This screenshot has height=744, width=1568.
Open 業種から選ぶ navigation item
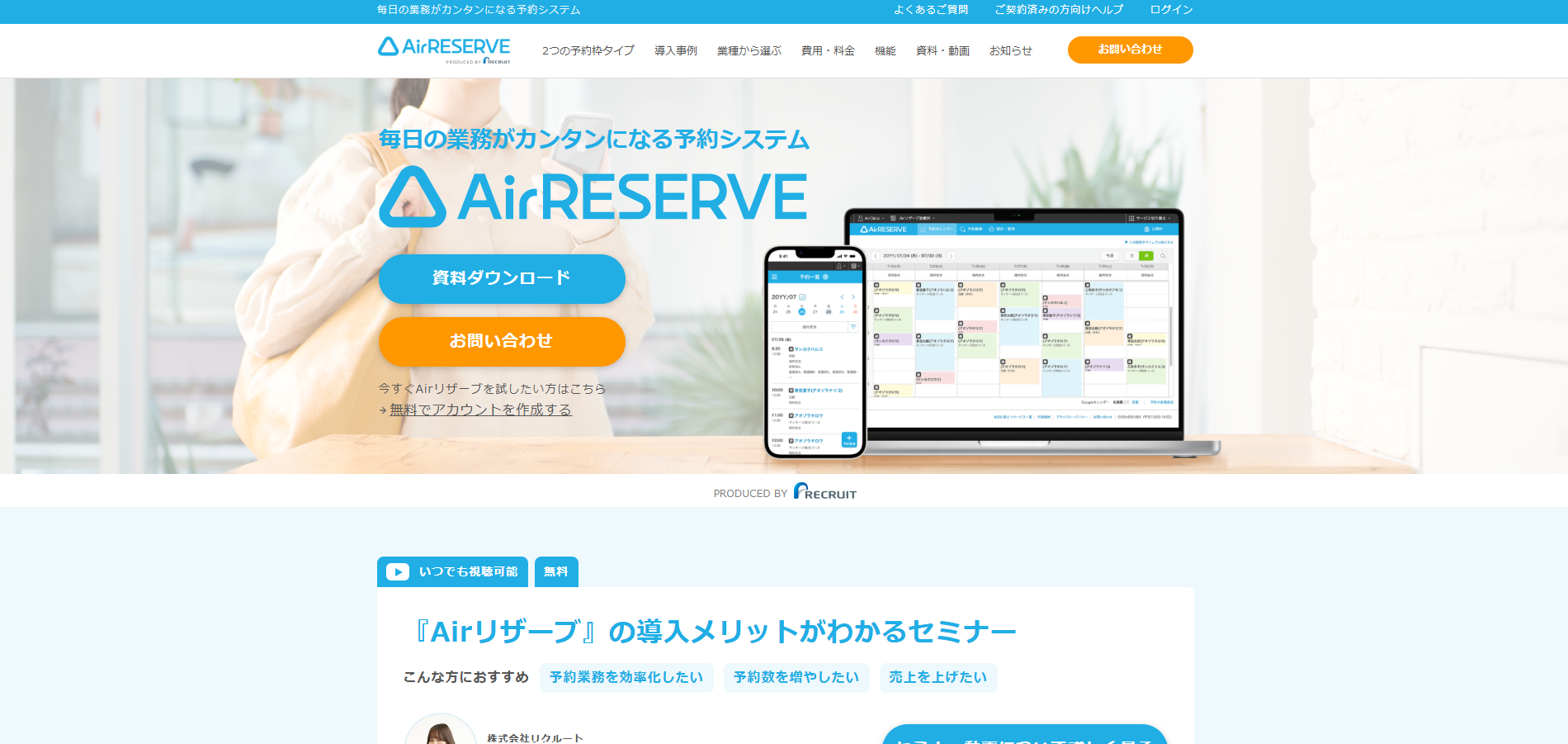(749, 50)
